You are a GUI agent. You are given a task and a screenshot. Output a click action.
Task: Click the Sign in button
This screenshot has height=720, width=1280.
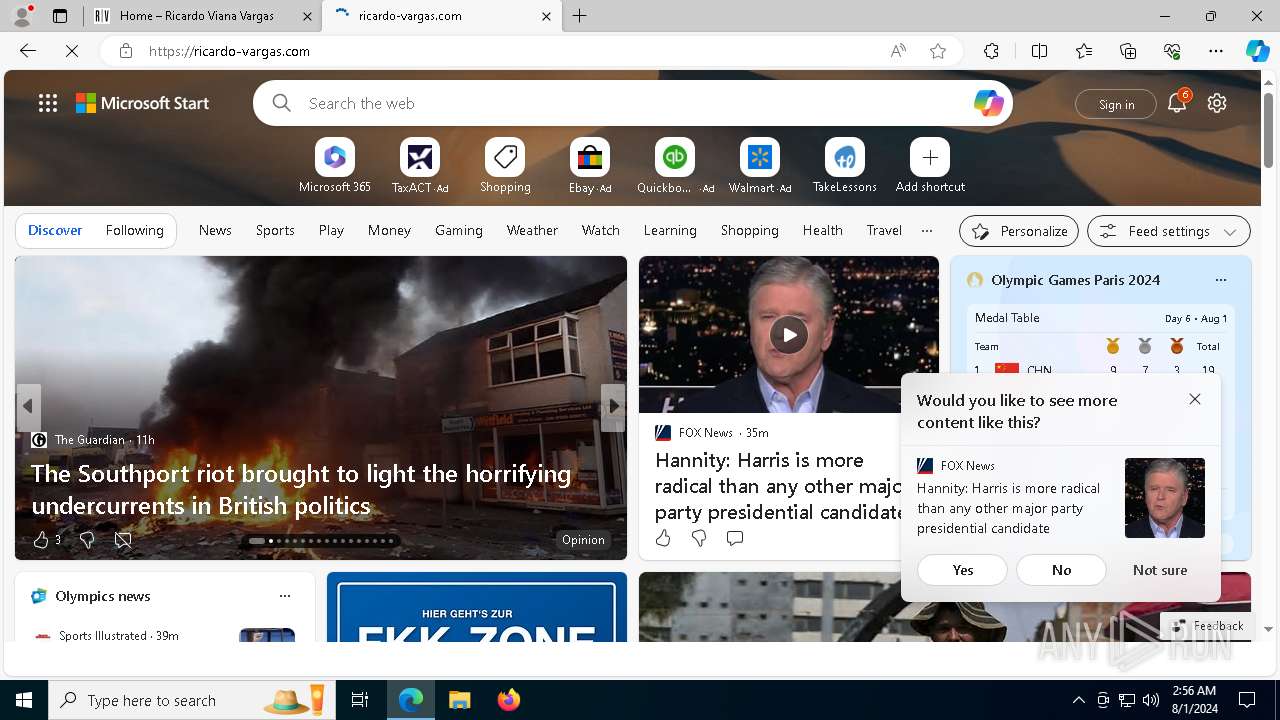[x=1116, y=104]
